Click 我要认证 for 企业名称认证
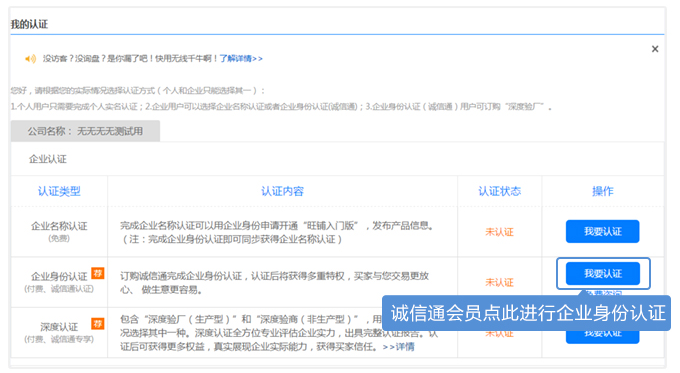Screen dimensions: 680x373 pos(602,231)
